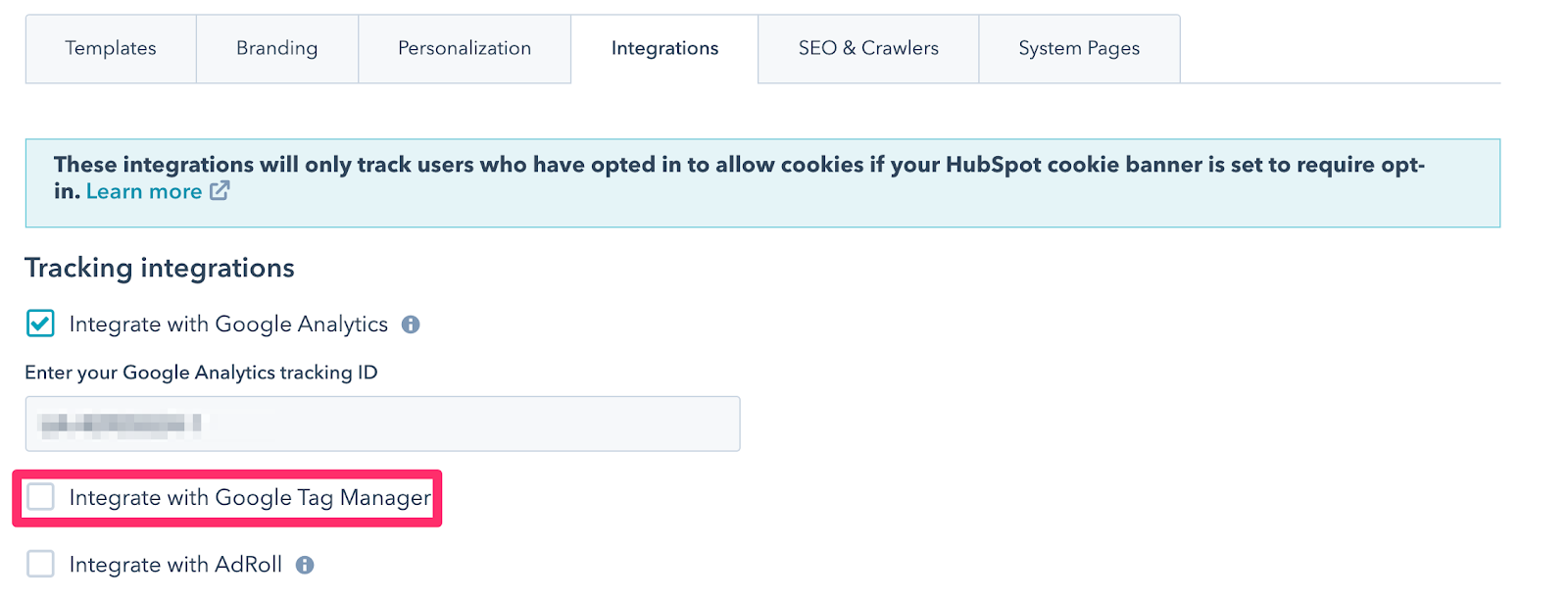Tick the AdRoll integration checkbox

(40, 564)
